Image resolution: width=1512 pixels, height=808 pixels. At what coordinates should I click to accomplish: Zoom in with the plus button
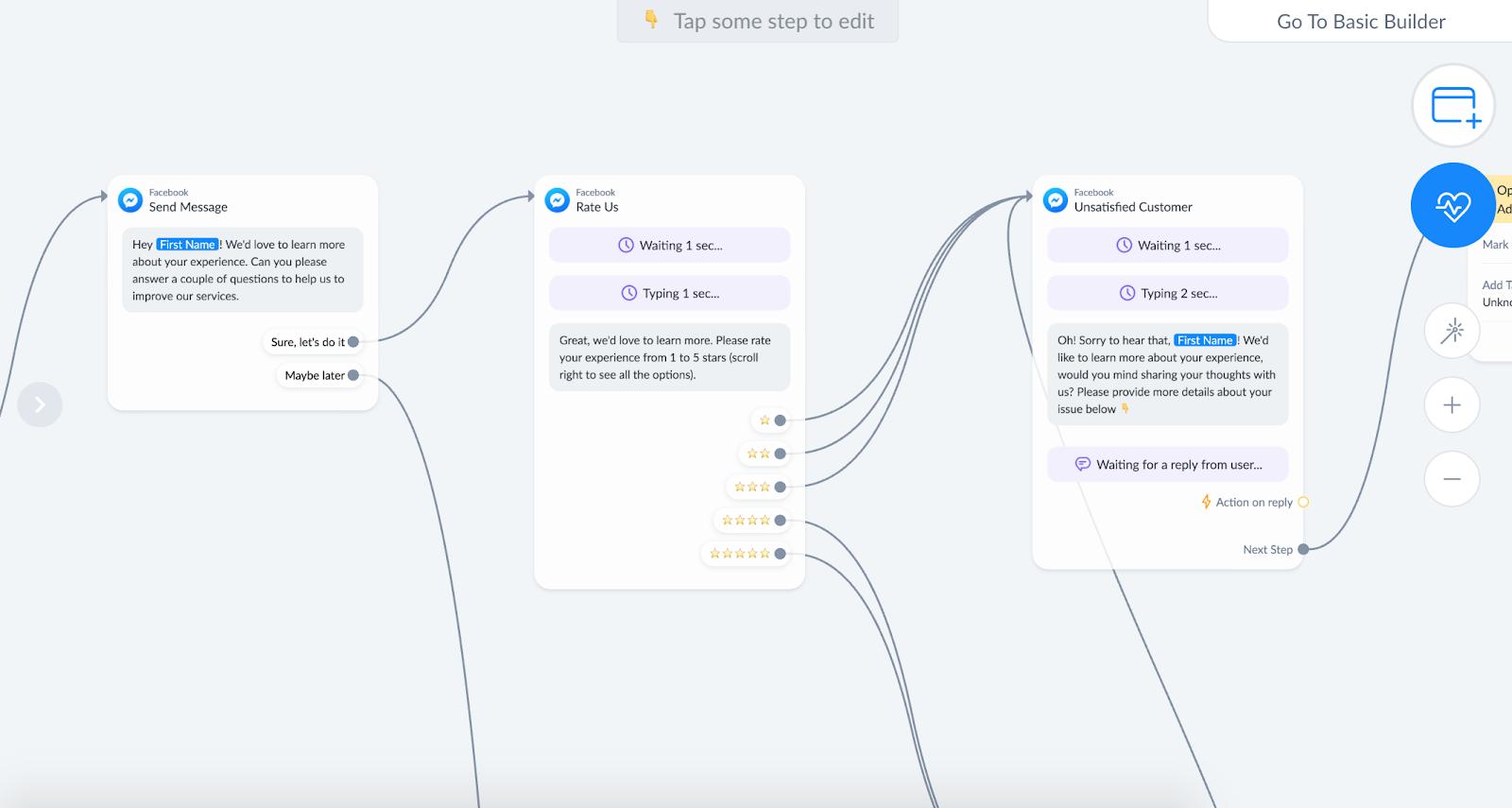(x=1452, y=405)
